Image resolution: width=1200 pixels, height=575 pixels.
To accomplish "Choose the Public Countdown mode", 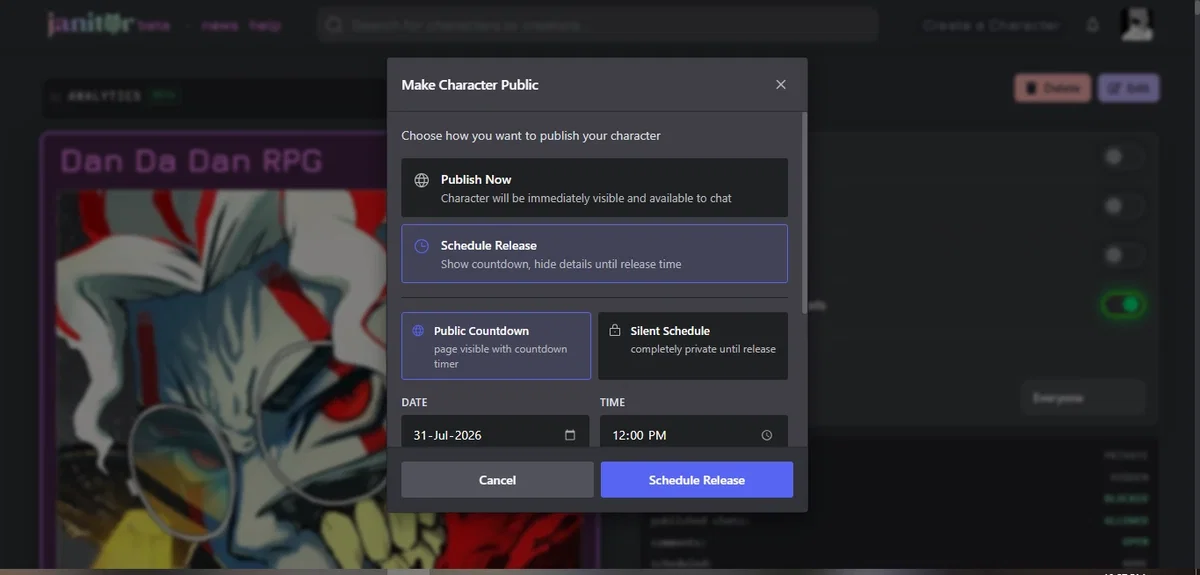I will [496, 346].
